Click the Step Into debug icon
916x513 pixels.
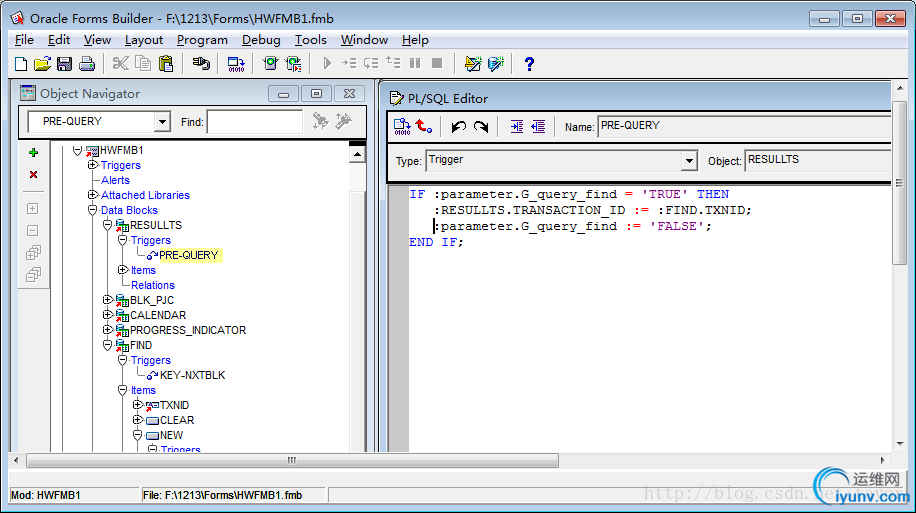(349, 63)
